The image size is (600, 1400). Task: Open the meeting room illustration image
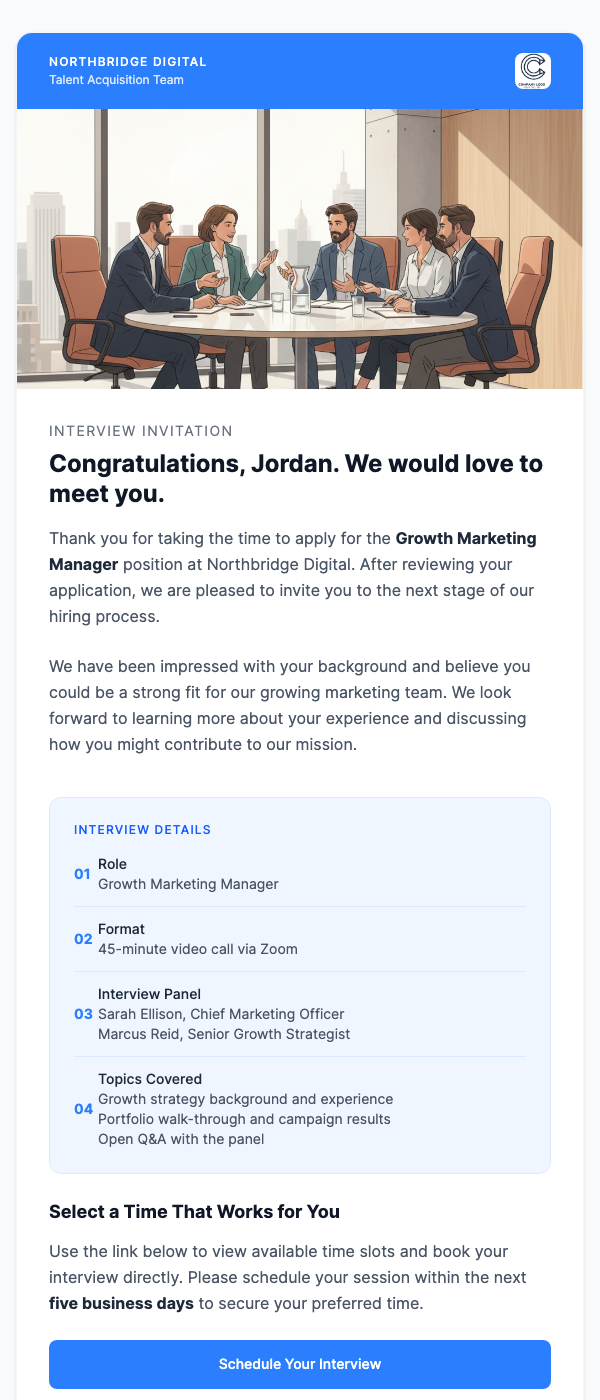pos(300,248)
